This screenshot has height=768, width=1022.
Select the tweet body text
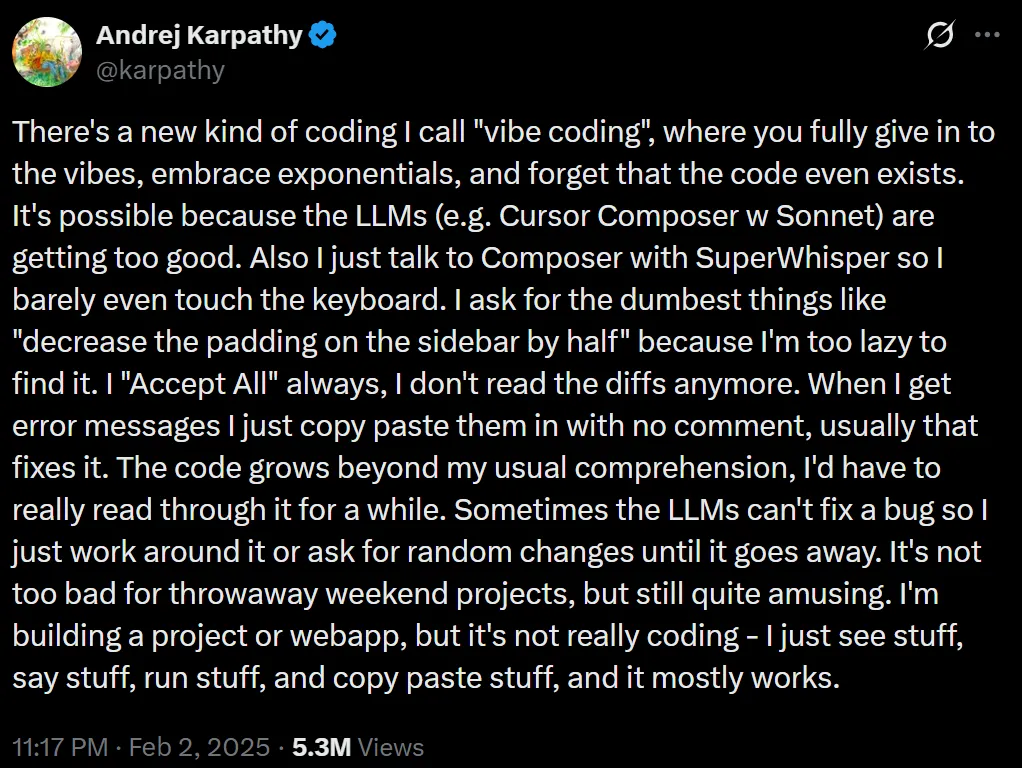500,400
